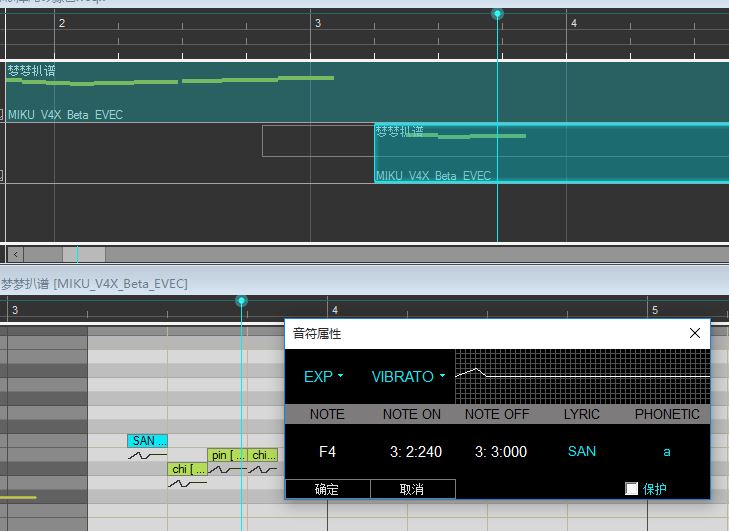Tick the 保护 (protect) checkbox
This screenshot has height=531, width=729.
click(631, 489)
